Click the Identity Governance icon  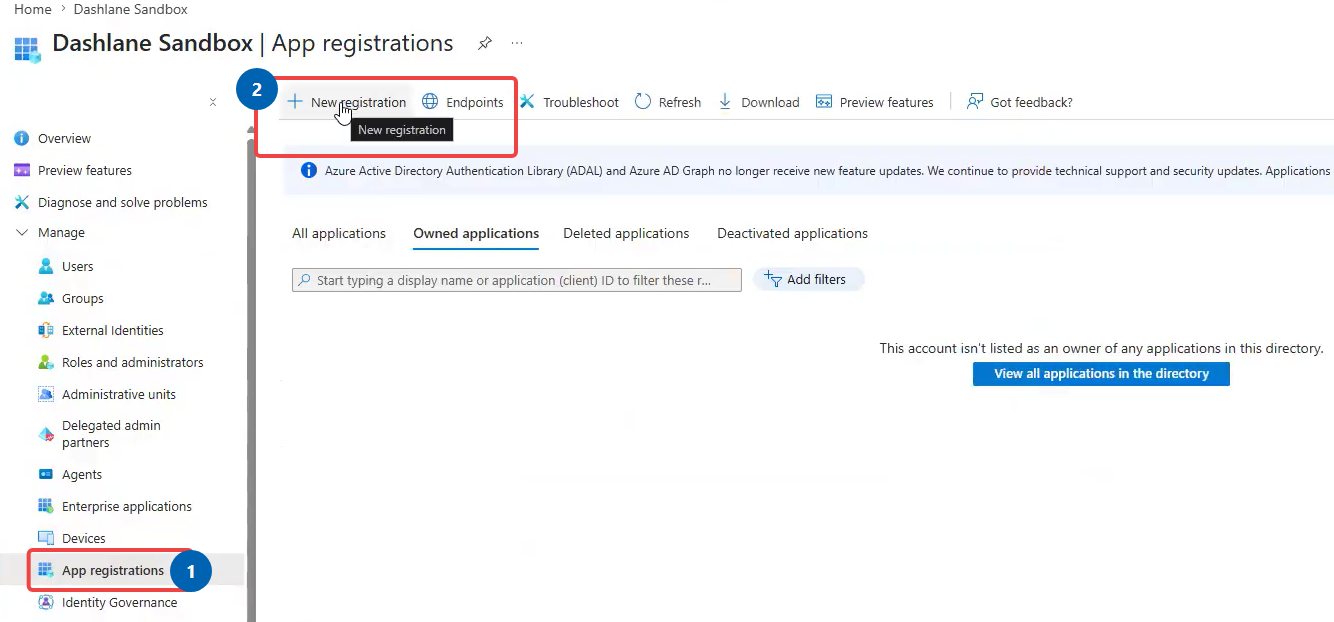pyautogui.click(x=45, y=602)
